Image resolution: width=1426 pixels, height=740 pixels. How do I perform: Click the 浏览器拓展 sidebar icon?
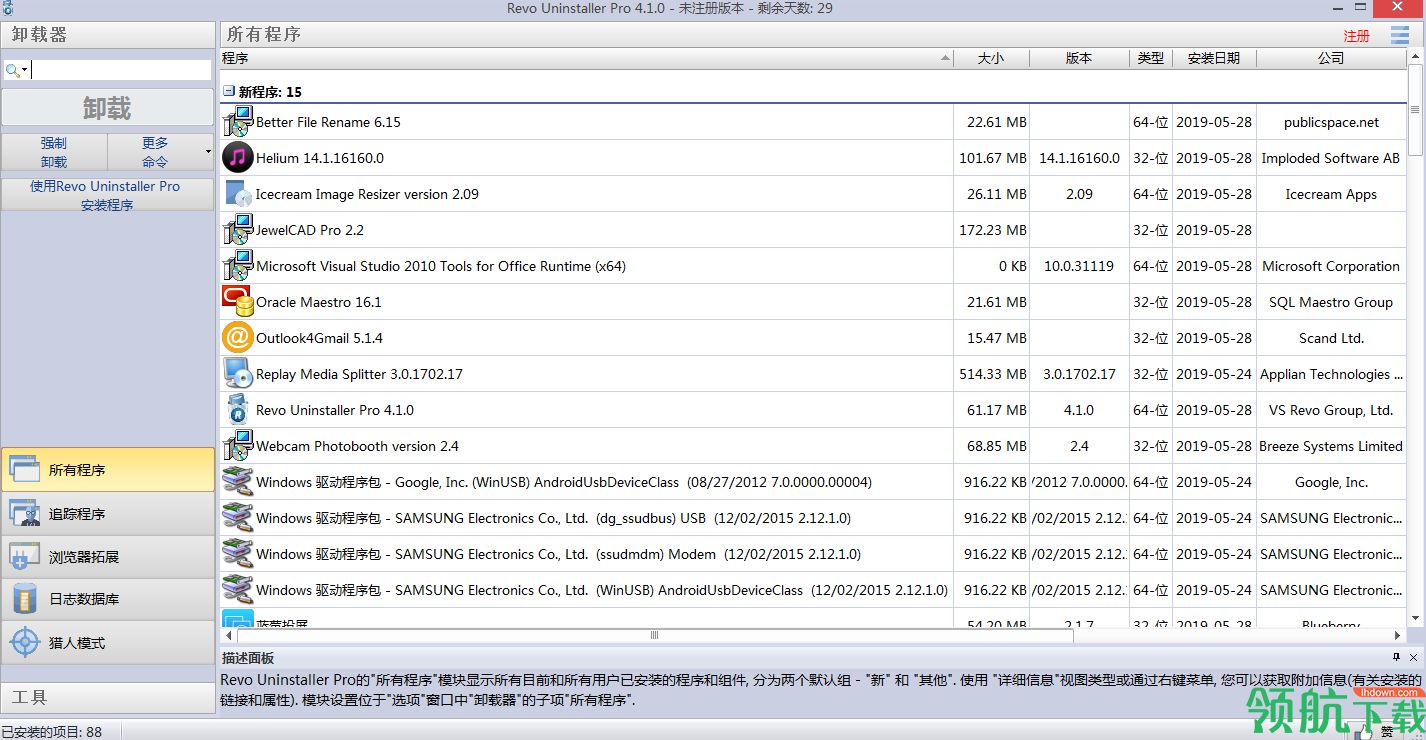coord(24,556)
